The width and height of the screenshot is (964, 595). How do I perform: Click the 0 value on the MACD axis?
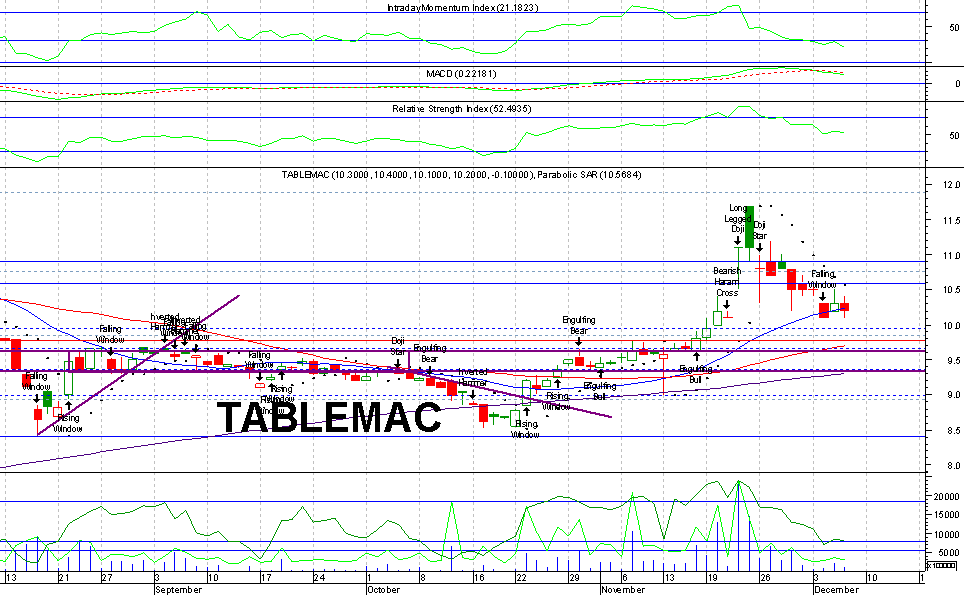(x=957, y=84)
